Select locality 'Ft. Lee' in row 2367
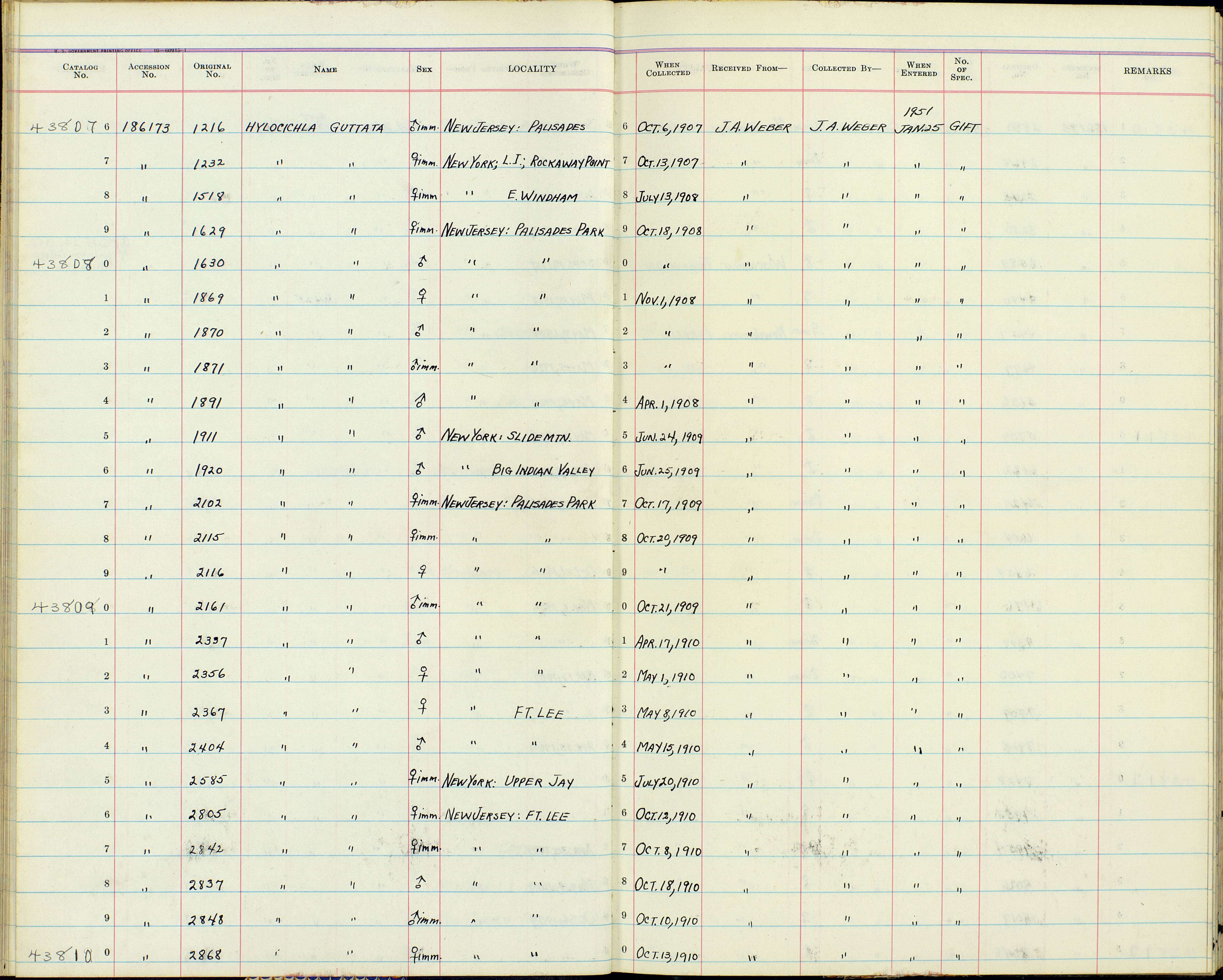This screenshot has width=1223, height=980. click(x=538, y=713)
